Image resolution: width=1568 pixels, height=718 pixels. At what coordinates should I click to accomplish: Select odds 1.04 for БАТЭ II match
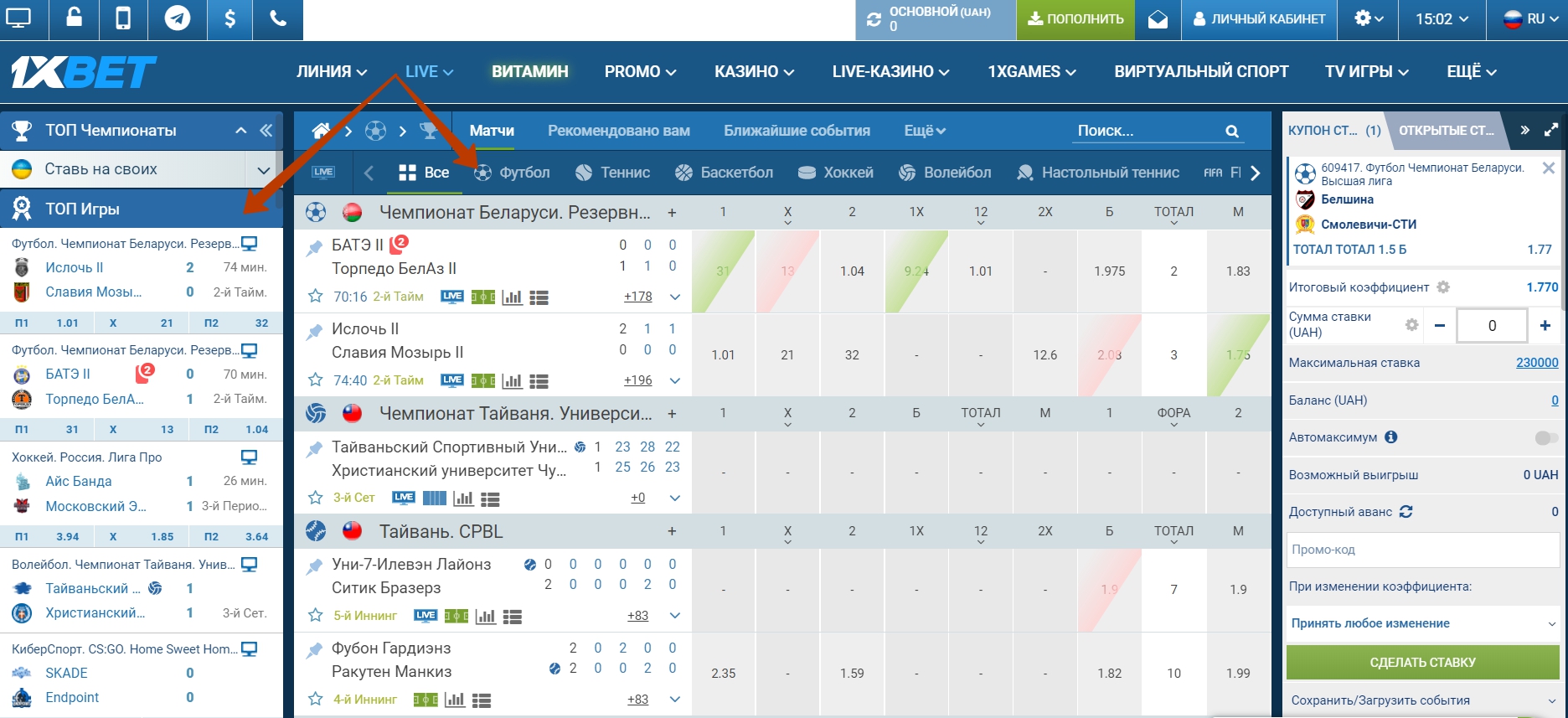[x=852, y=271]
